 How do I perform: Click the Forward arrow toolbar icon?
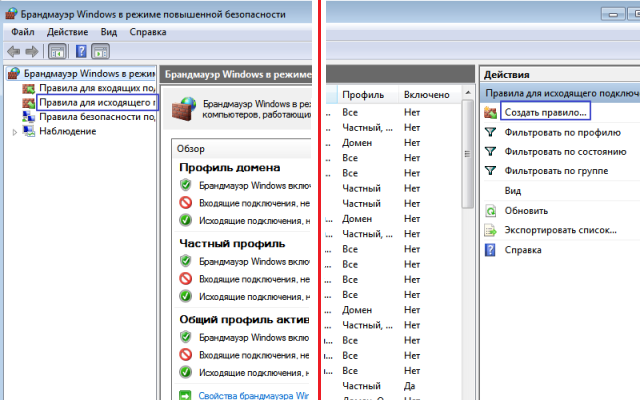tap(32, 51)
